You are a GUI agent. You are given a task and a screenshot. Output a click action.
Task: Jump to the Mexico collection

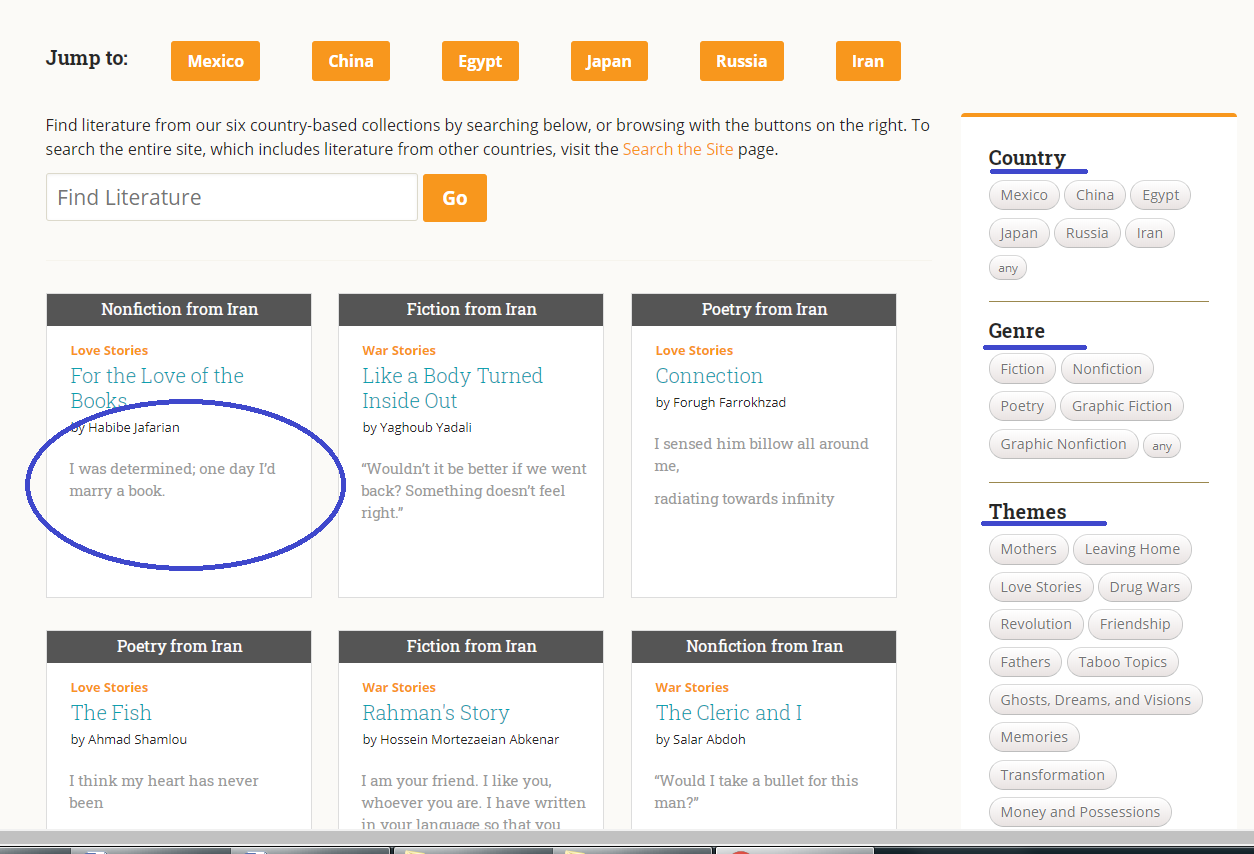pos(215,61)
